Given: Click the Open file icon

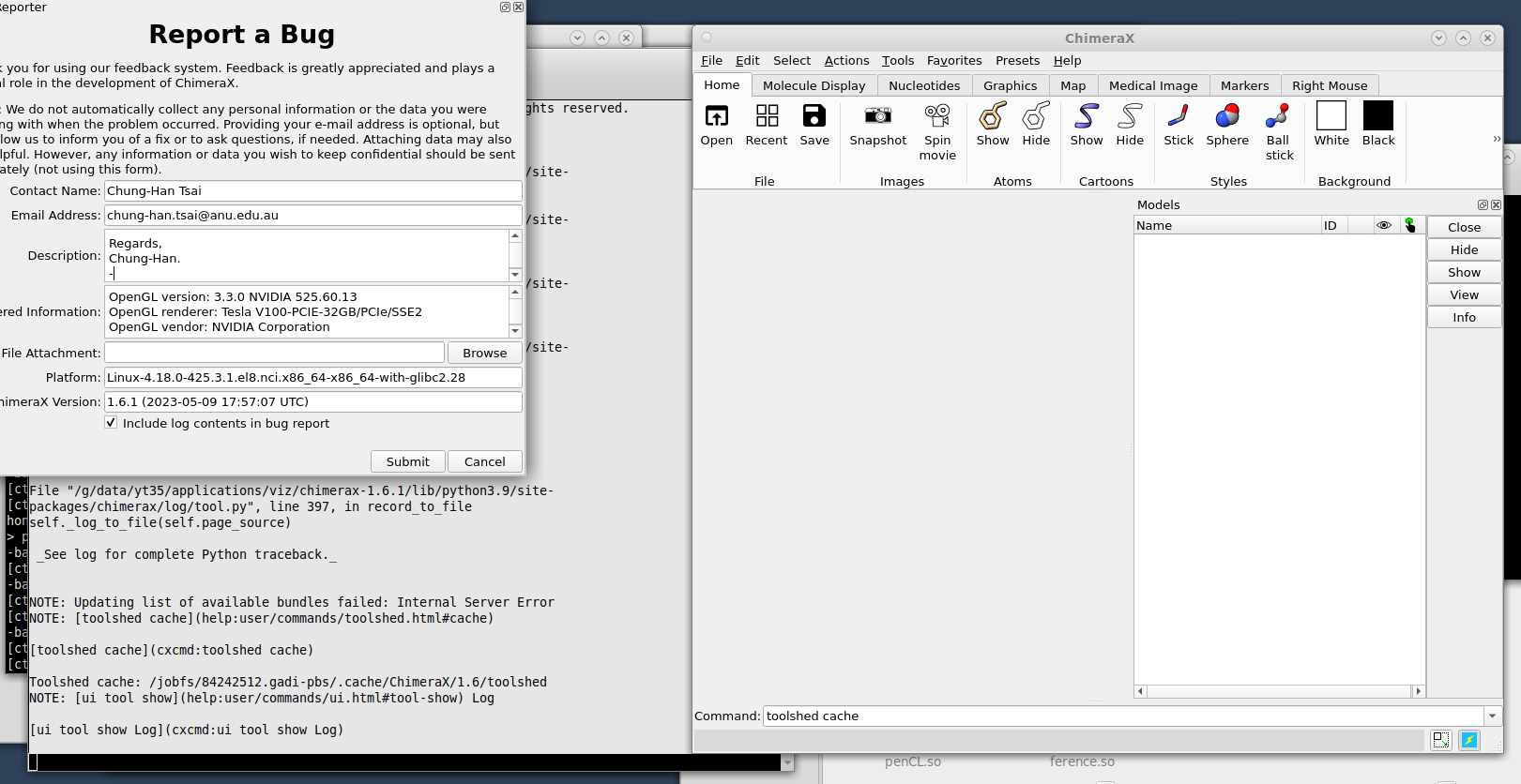Looking at the screenshot, I should (x=716, y=116).
